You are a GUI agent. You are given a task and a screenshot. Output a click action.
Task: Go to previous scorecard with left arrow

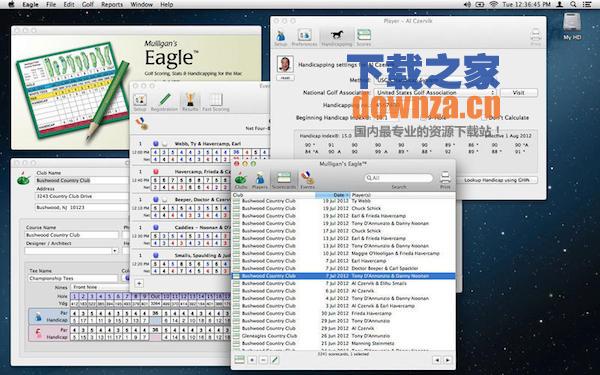tap(437, 360)
